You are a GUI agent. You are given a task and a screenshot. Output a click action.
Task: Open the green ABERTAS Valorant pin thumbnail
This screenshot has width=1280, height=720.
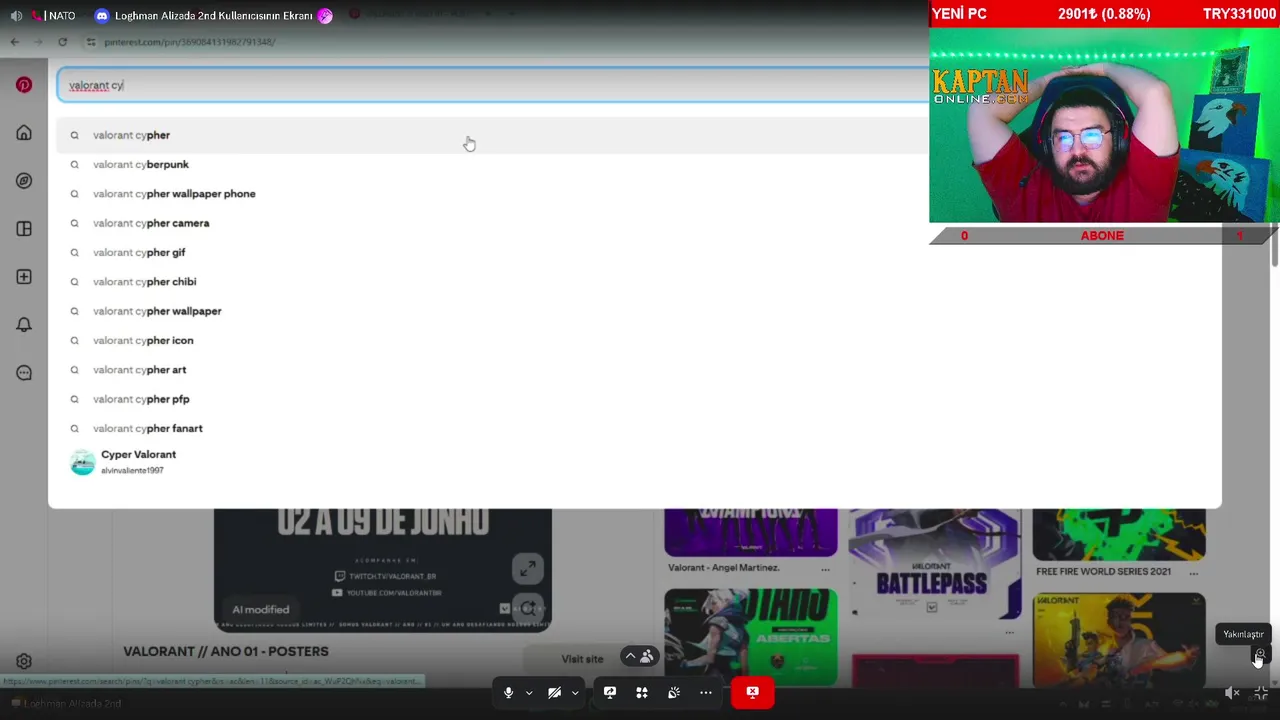pos(751,637)
